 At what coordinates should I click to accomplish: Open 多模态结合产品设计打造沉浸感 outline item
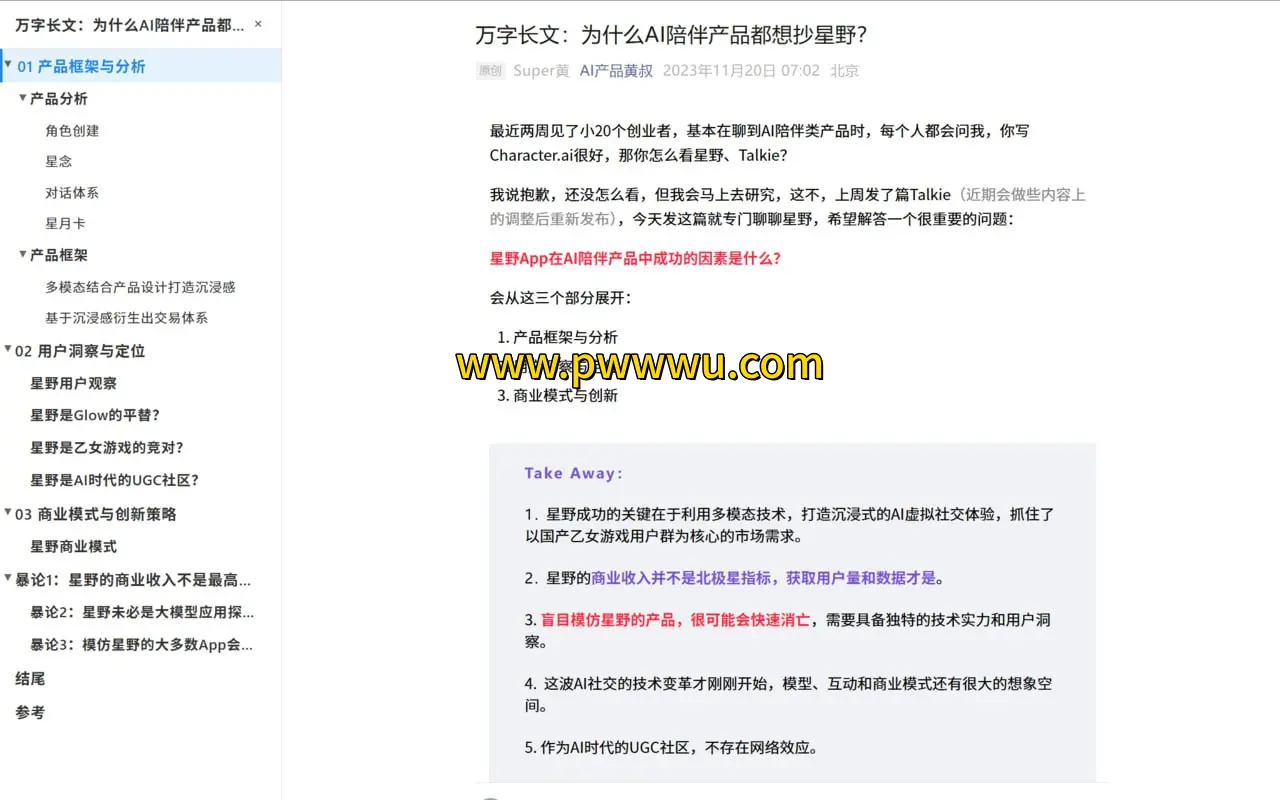click(140, 287)
